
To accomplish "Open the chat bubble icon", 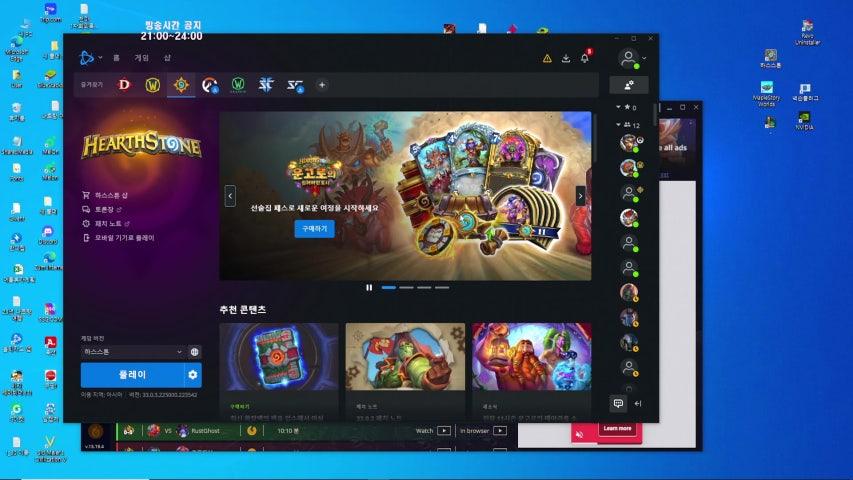I will 619,403.
